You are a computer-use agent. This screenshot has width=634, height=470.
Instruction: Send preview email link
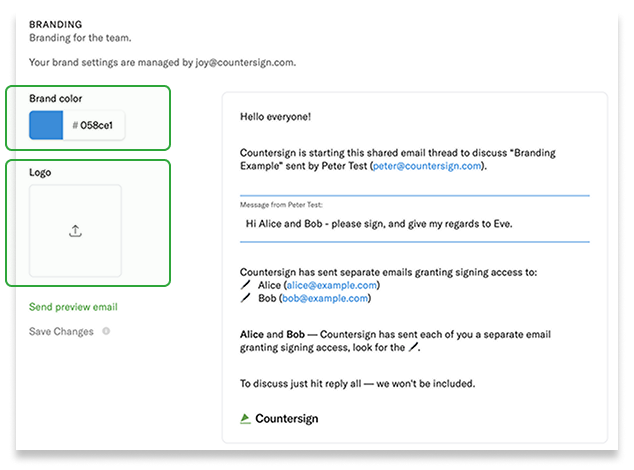pos(73,307)
